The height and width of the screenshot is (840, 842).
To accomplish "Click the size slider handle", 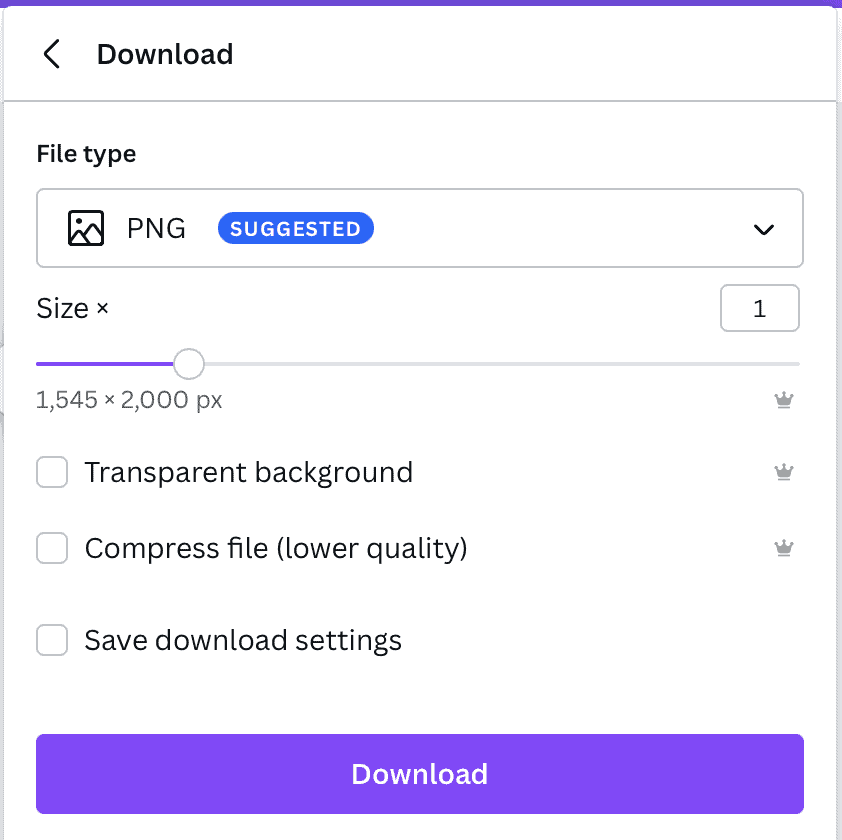I will click(x=189, y=364).
